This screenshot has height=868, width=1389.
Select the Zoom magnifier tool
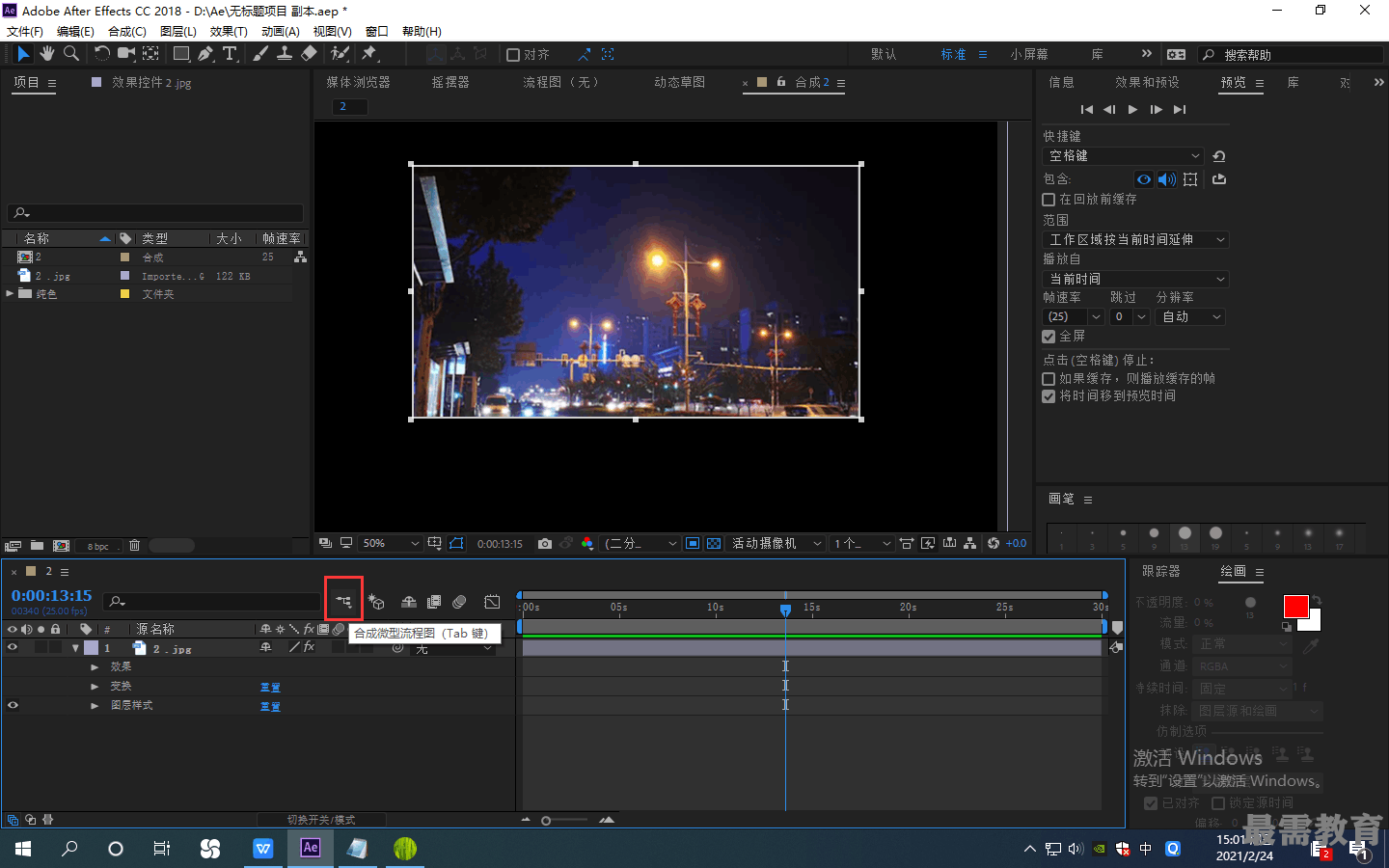[x=70, y=54]
